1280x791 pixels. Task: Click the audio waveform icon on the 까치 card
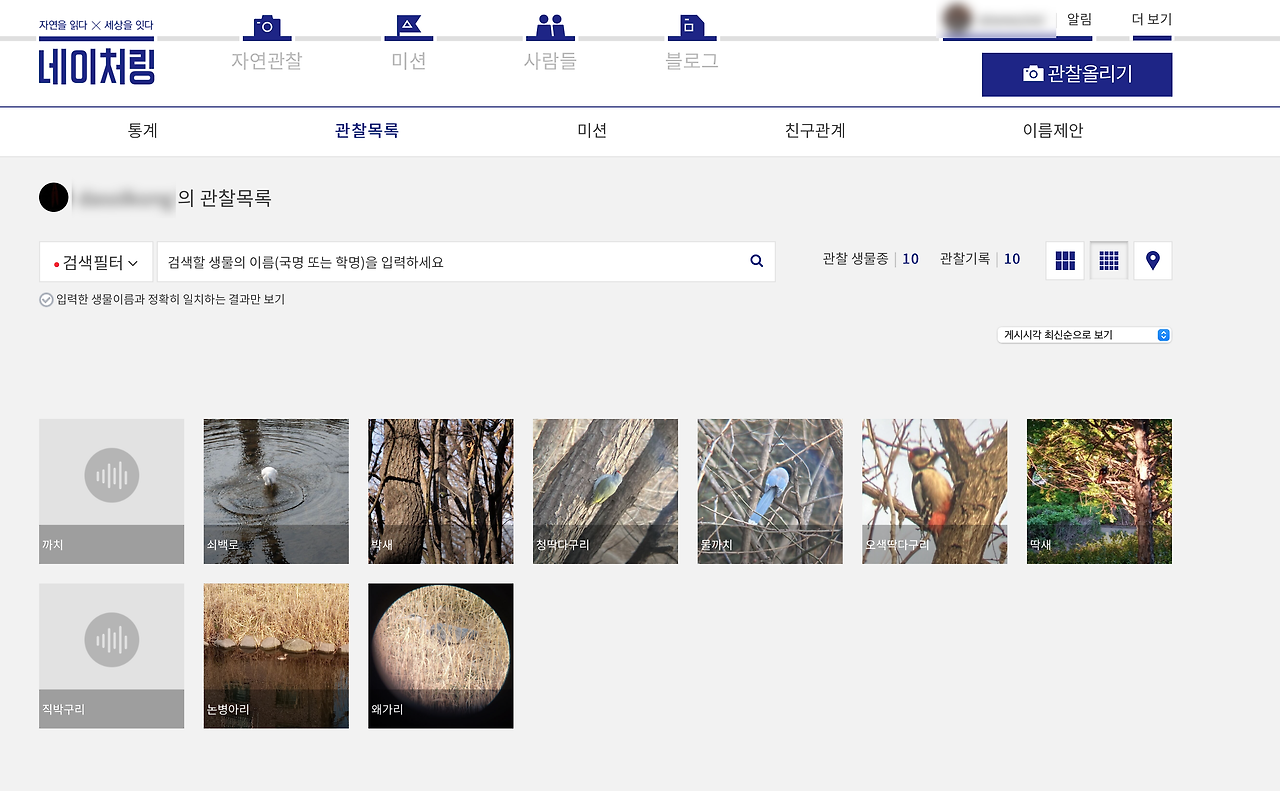click(111, 477)
